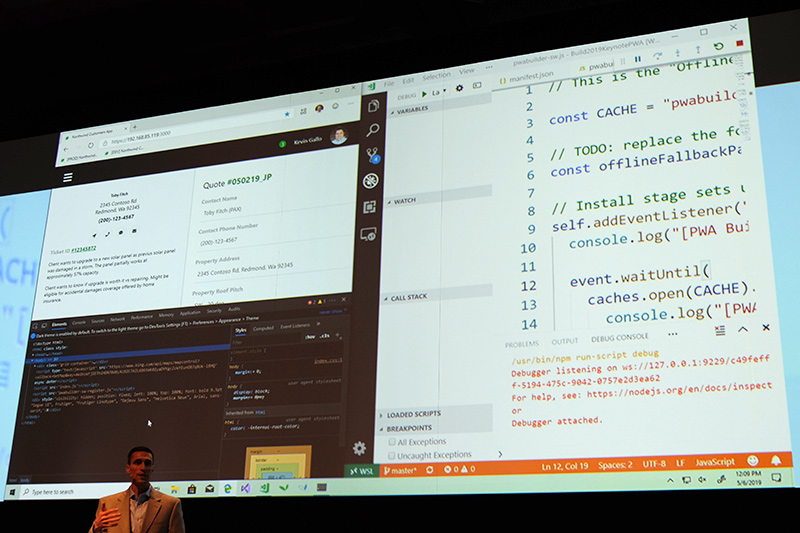Open the Debug view in the activity bar
Screen dimensions: 800x533
tap(371, 181)
